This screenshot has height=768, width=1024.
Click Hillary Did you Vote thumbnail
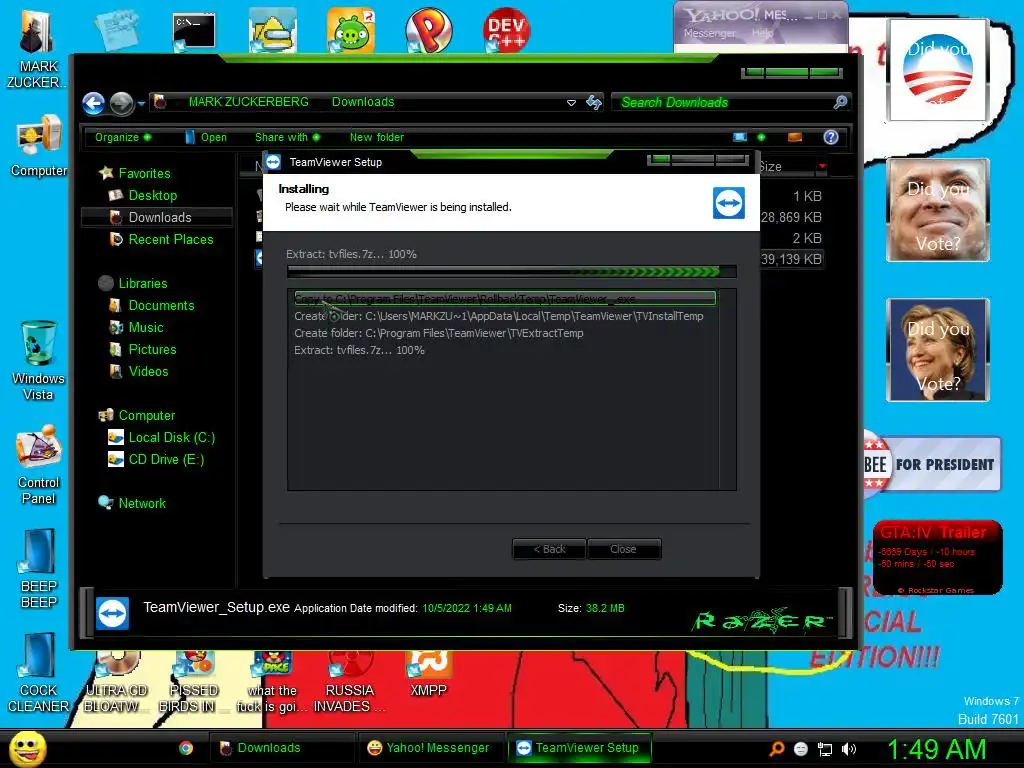click(x=938, y=349)
